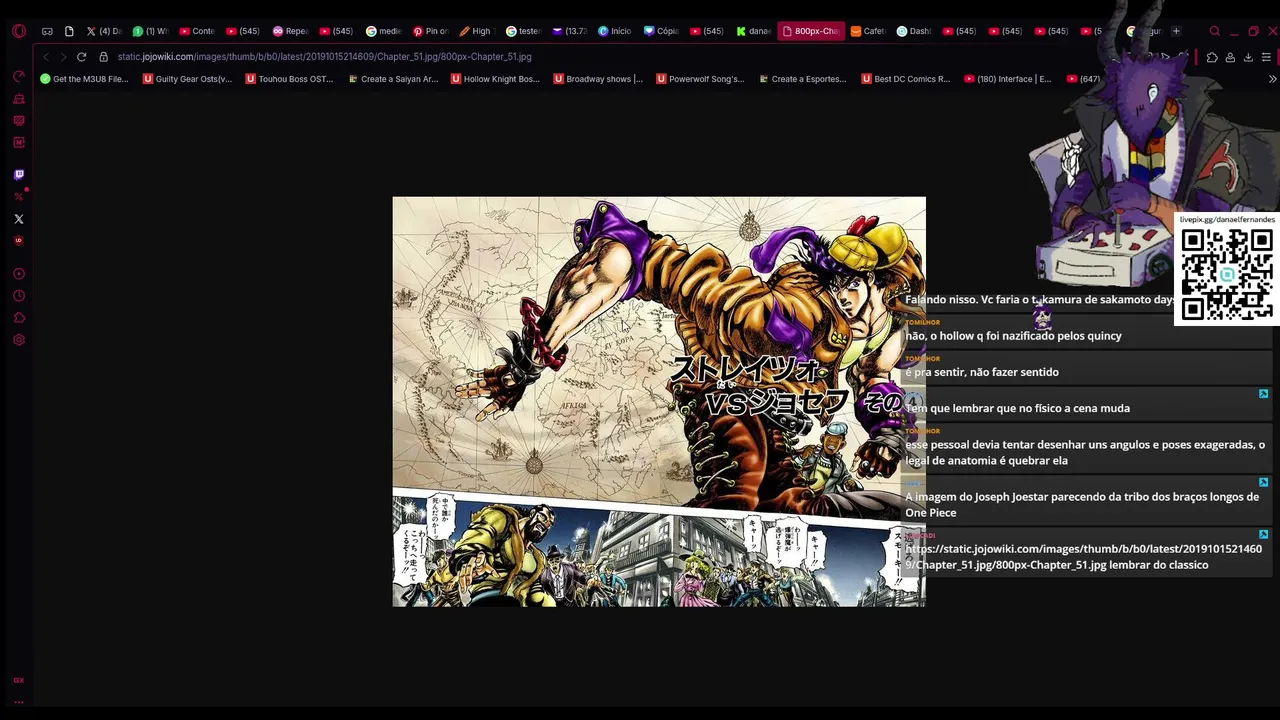Show hidden bookmarks with overflow chevron
The height and width of the screenshot is (720, 1280).
(1272, 79)
